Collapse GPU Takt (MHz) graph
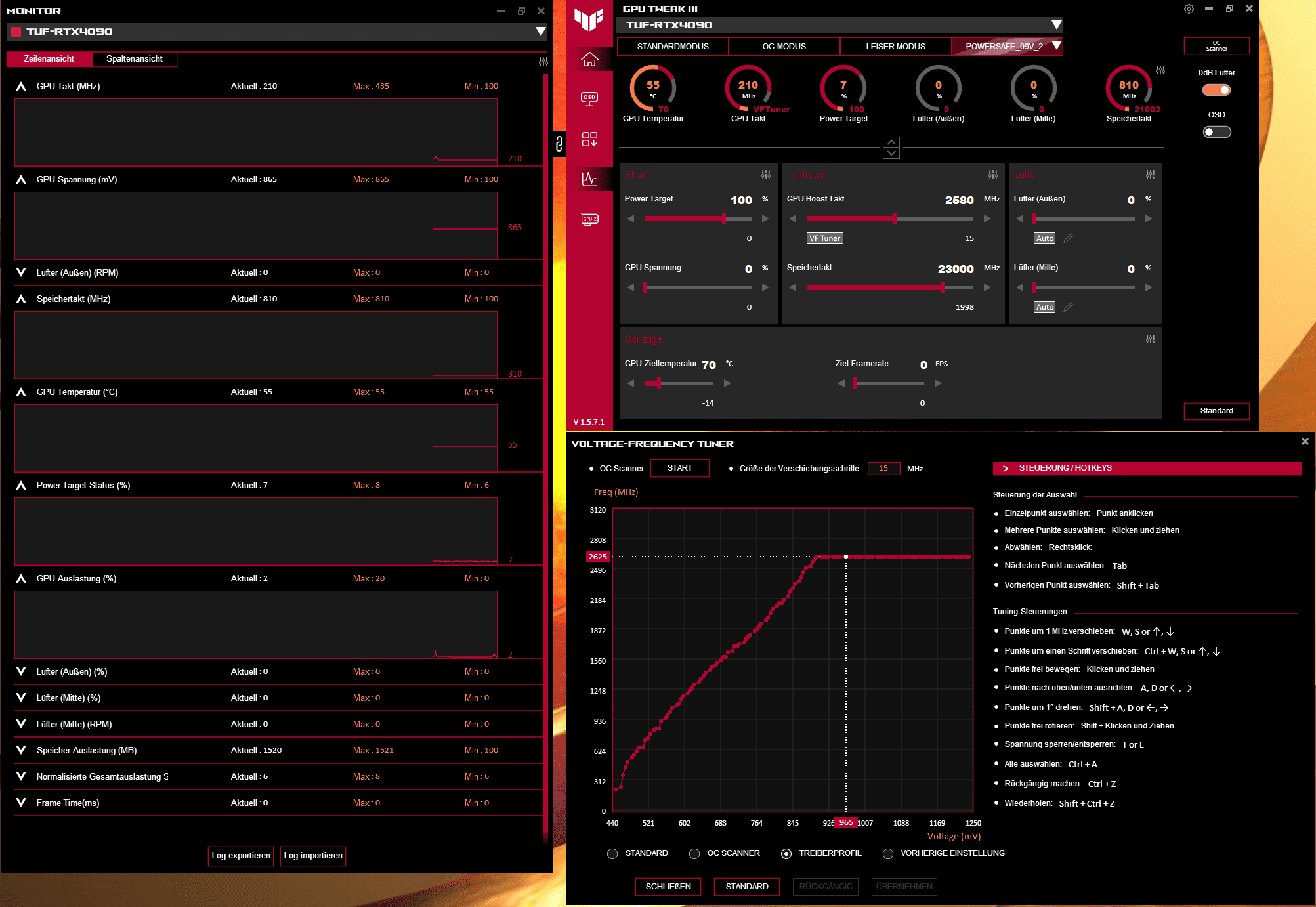The height and width of the screenshot is (907, 1316). [x=21, y=87]
